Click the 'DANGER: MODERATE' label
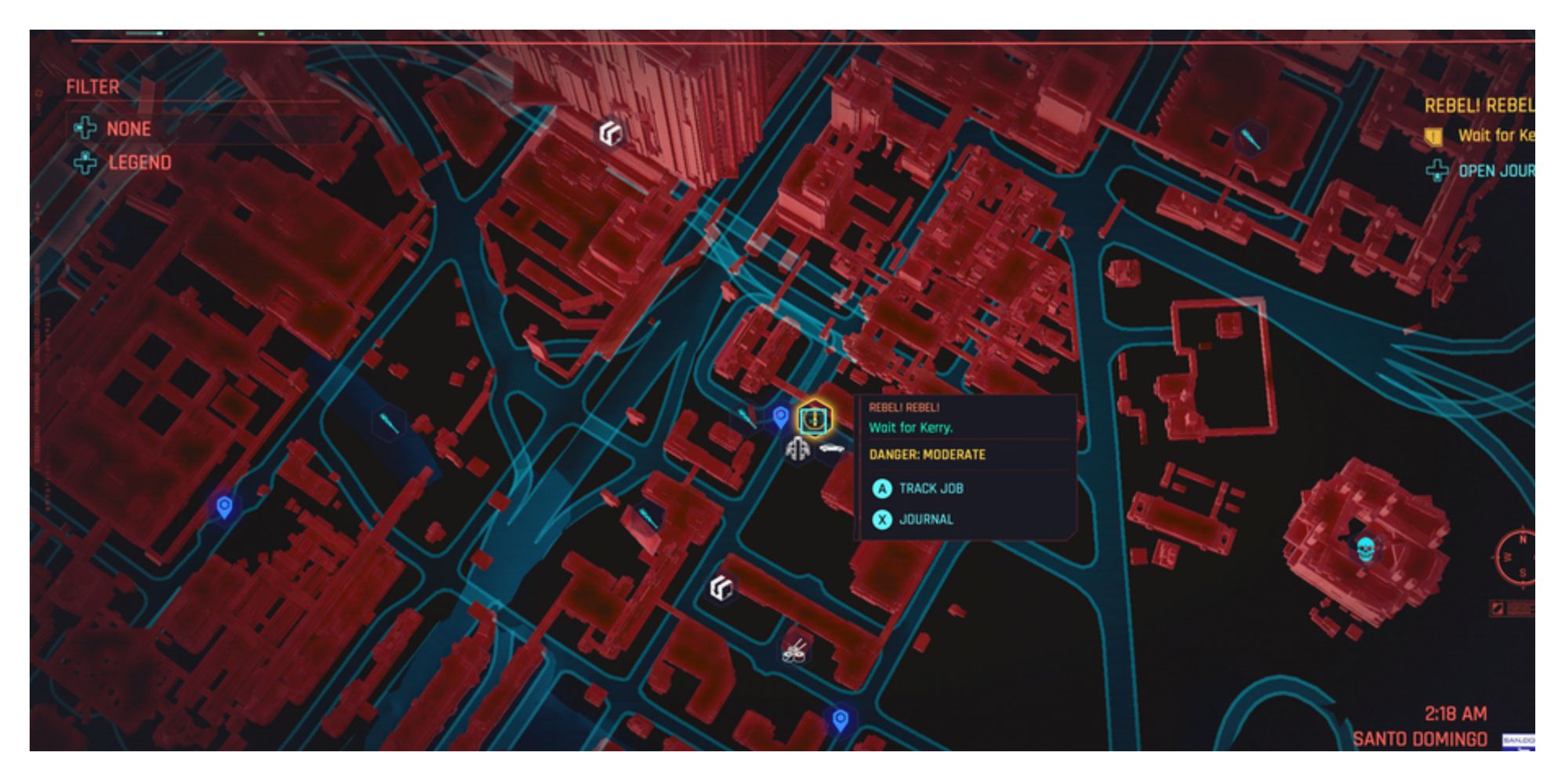 coord(927,455)
